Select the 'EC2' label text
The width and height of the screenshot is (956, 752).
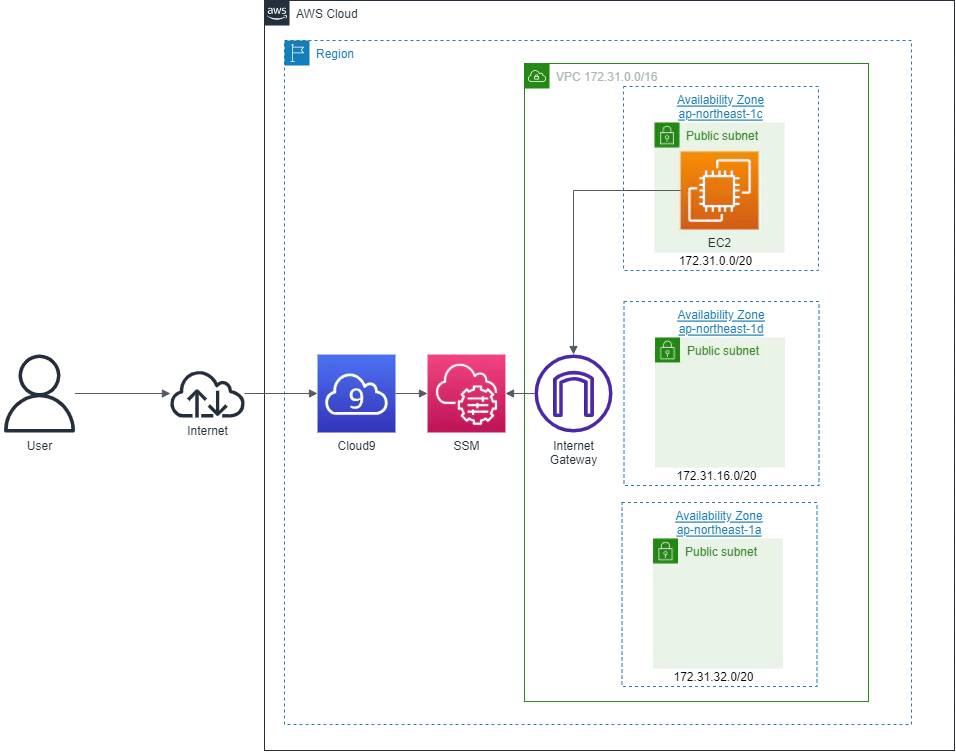[719, 243]
